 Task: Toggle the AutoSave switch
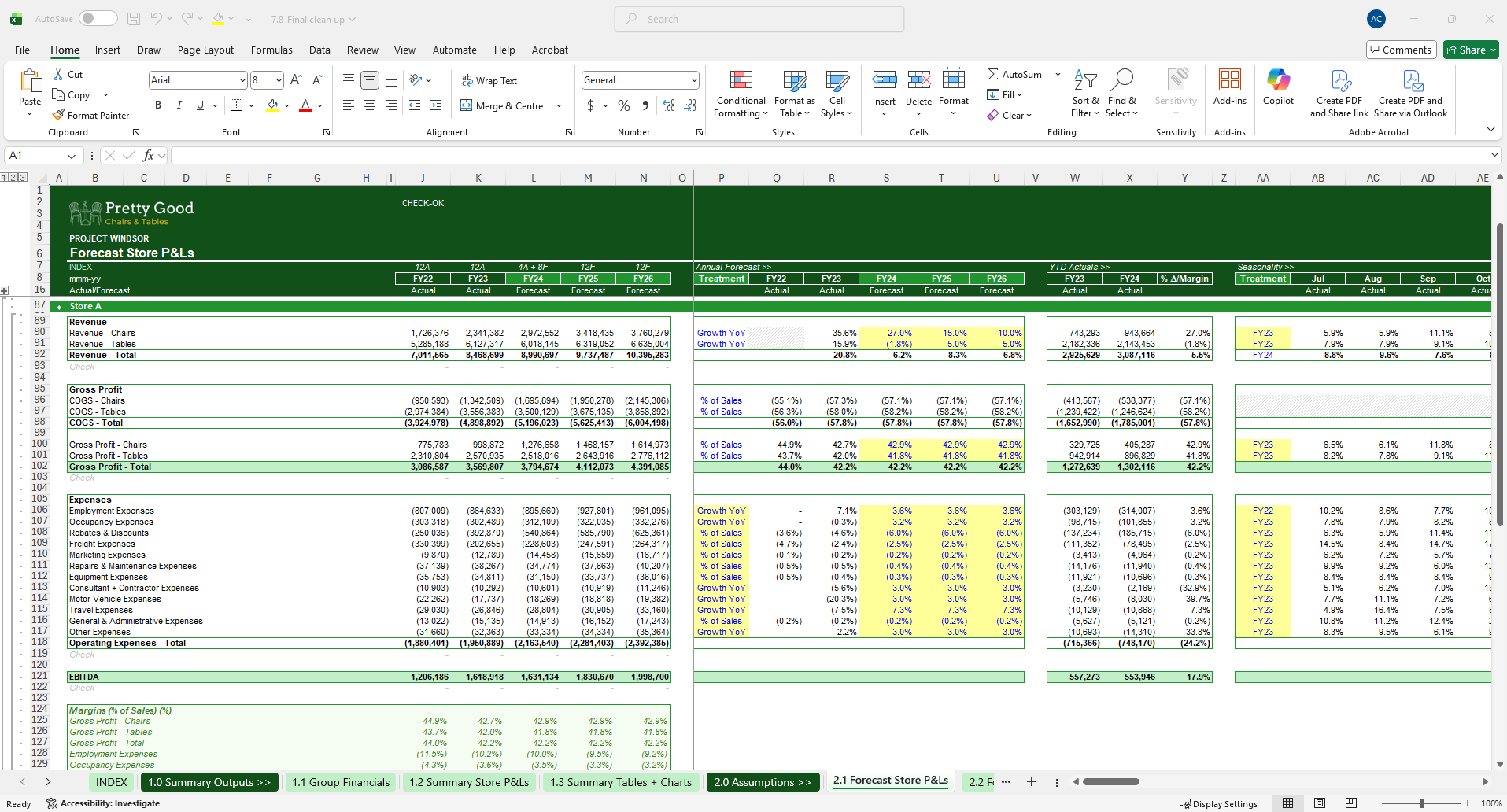click(98, 19)
